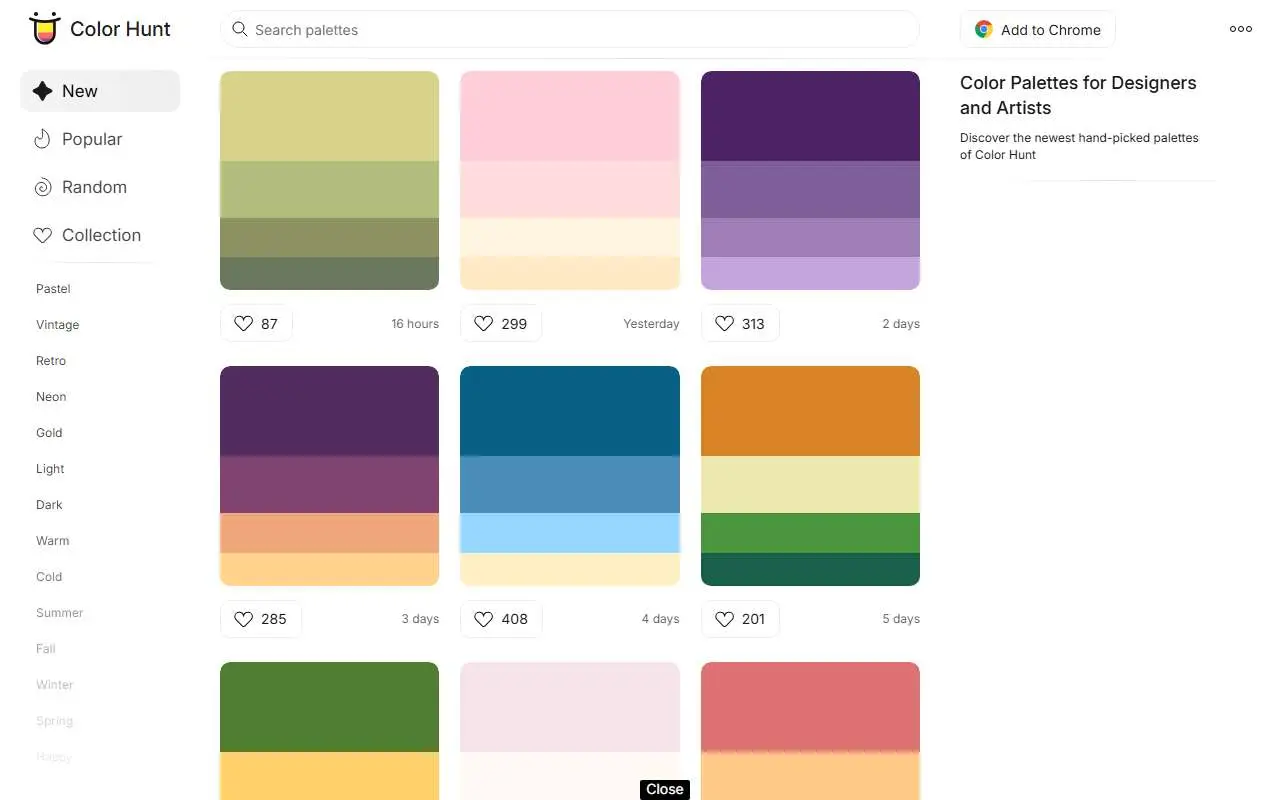Screen dimensions: 1280x800
Task: Click the "5 days" timestamp
Action: coord(901,619)
